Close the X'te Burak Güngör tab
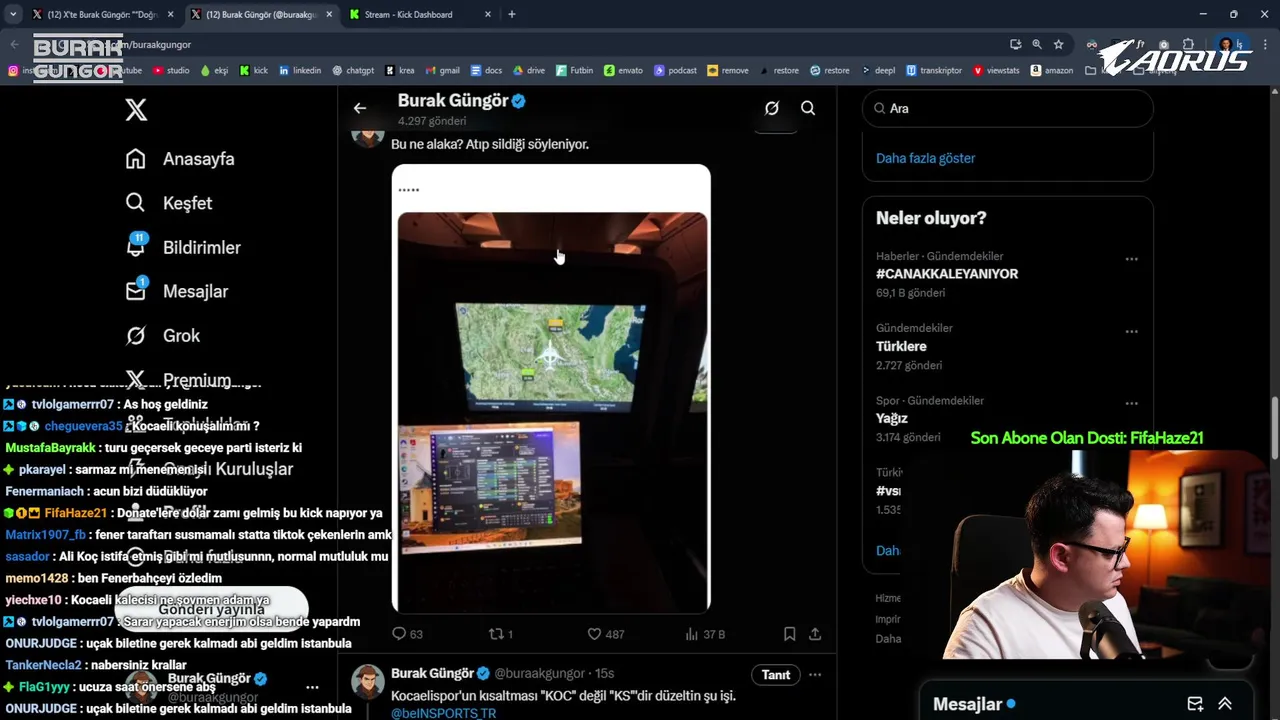Image resolution: width=1280 pixels, height=720 pixels. pos(170,14)
